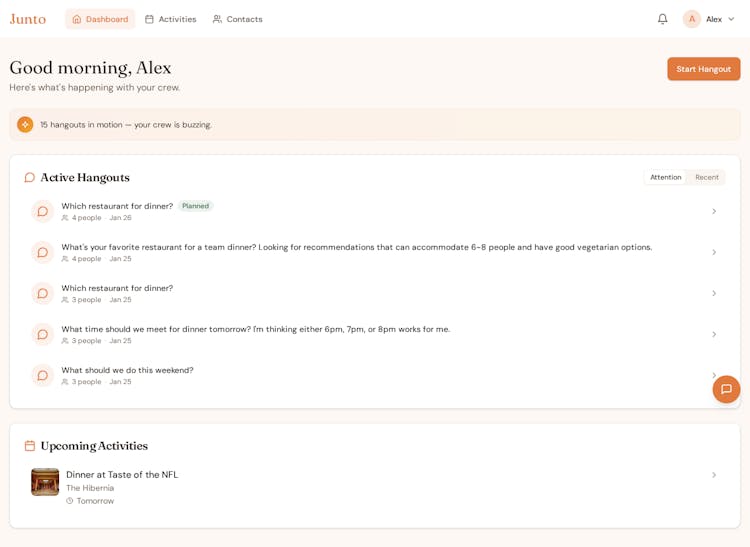This screenshot has height=547, width=750.
Task: Click the notifications bell icon
Action: click(662, 19)
